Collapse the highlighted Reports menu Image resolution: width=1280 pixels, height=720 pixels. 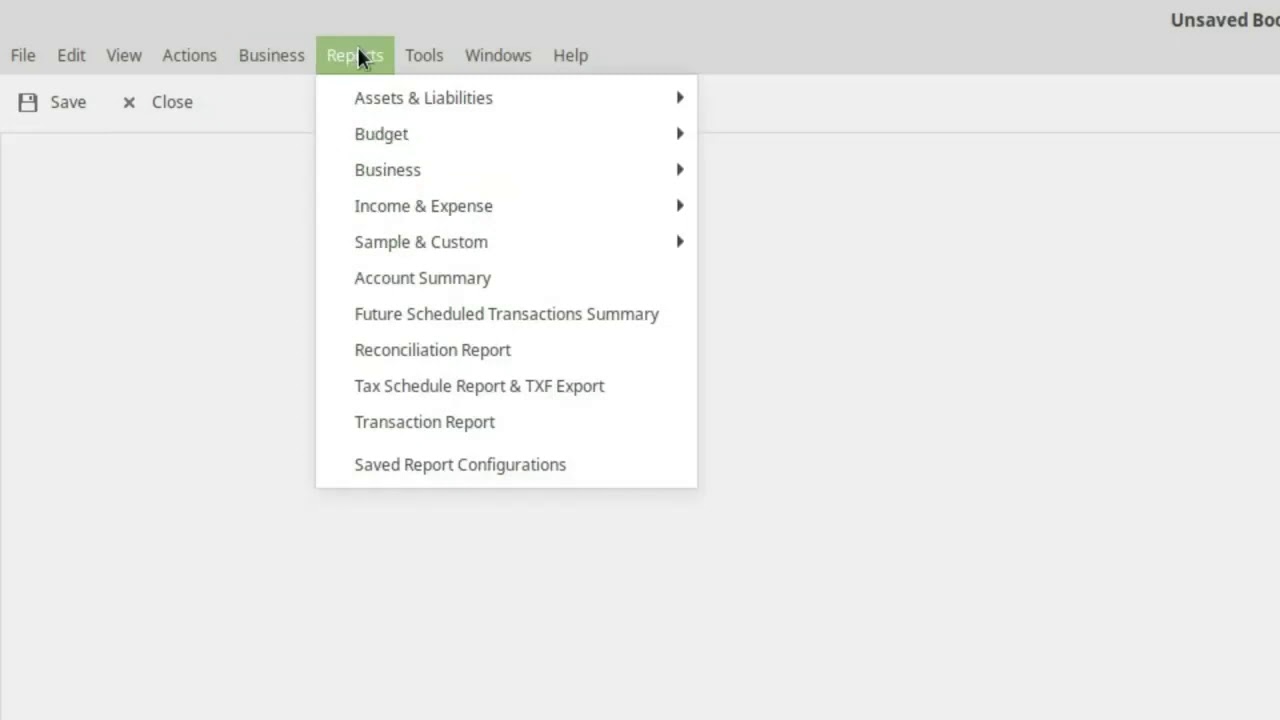[x=355, y=55]
